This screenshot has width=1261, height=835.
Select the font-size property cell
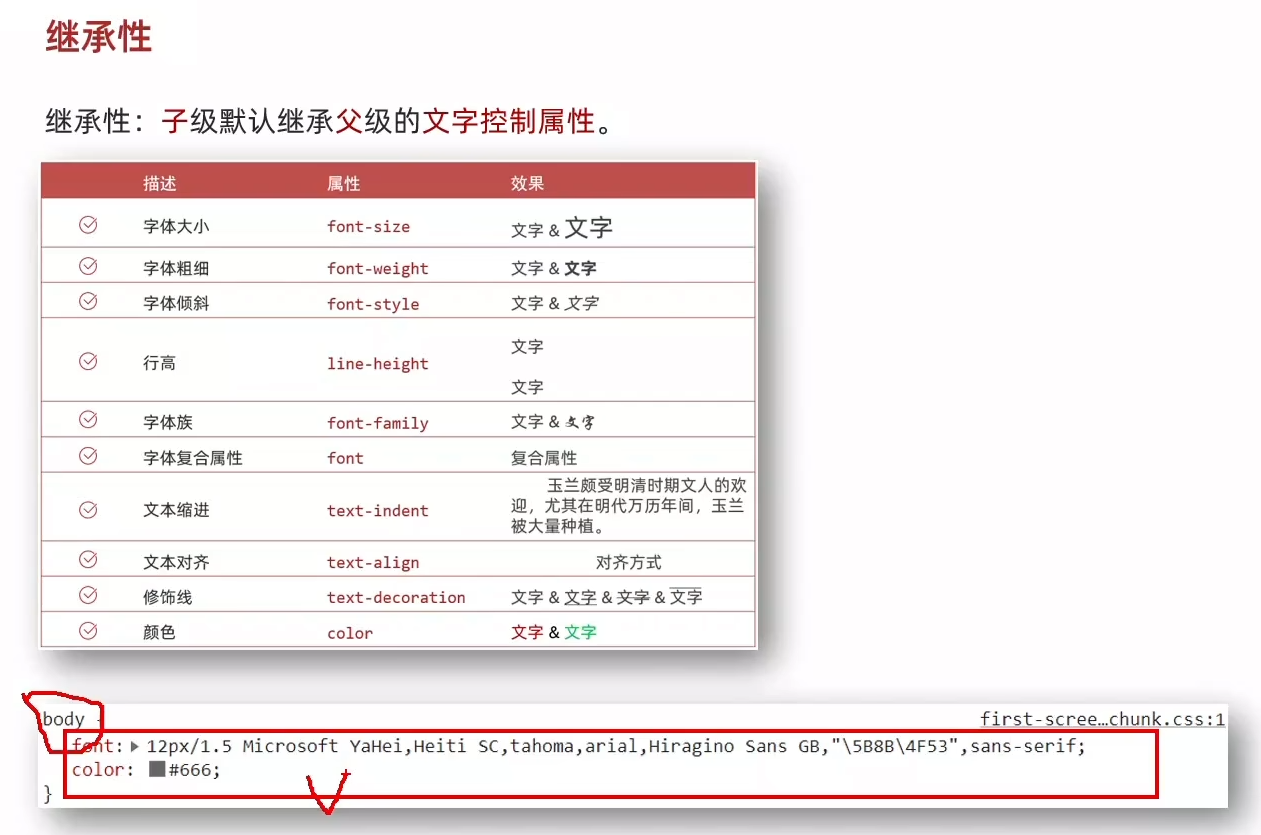368,226
